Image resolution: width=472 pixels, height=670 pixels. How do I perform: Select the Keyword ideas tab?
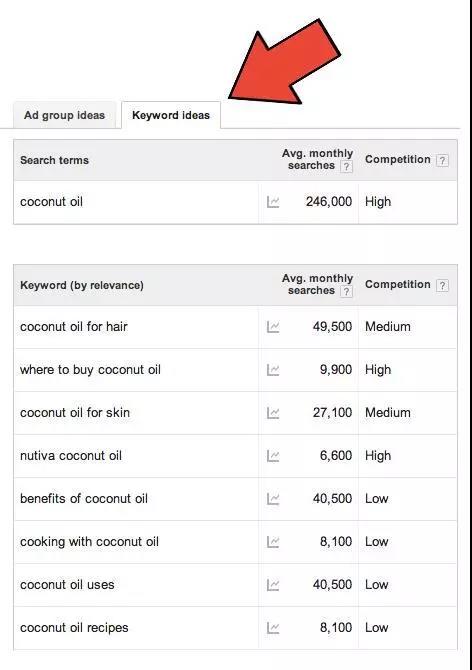click(x=171, y=115)
